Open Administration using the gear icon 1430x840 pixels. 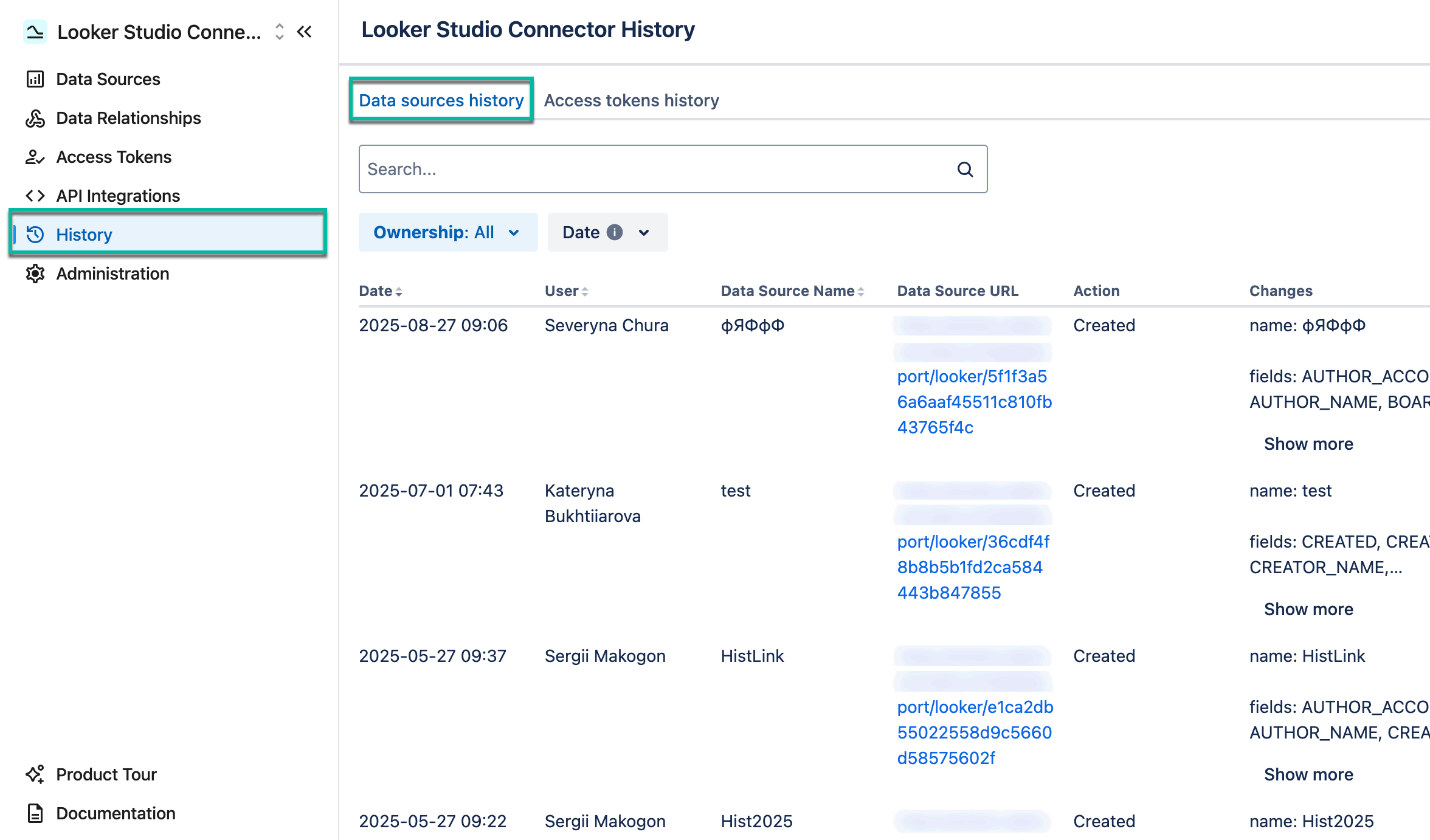[35, 274]
